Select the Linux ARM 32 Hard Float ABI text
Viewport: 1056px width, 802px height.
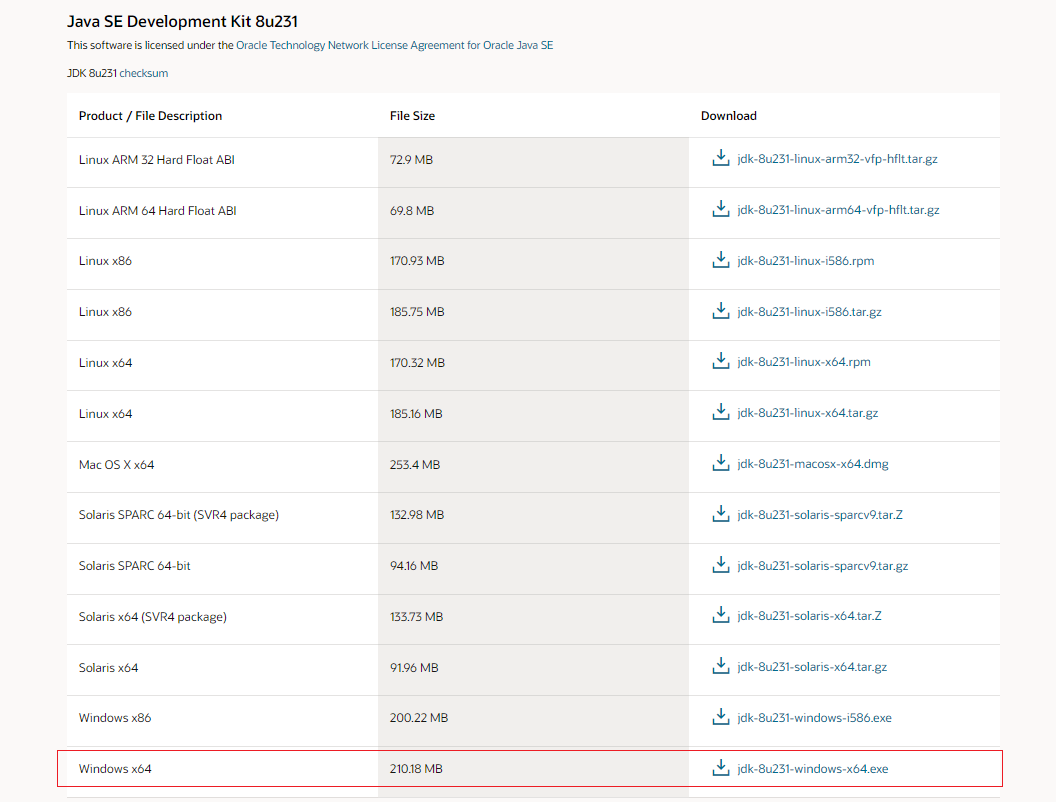[156, 160]
